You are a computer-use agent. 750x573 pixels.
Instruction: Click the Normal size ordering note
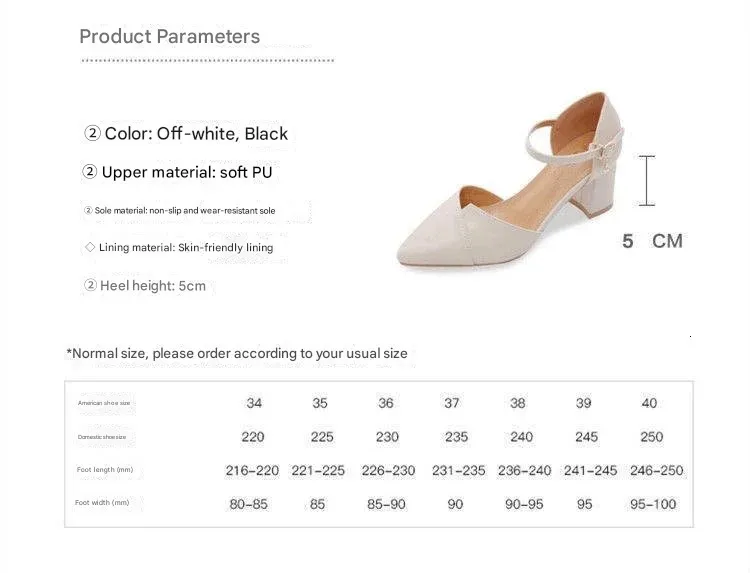point(237,353)
